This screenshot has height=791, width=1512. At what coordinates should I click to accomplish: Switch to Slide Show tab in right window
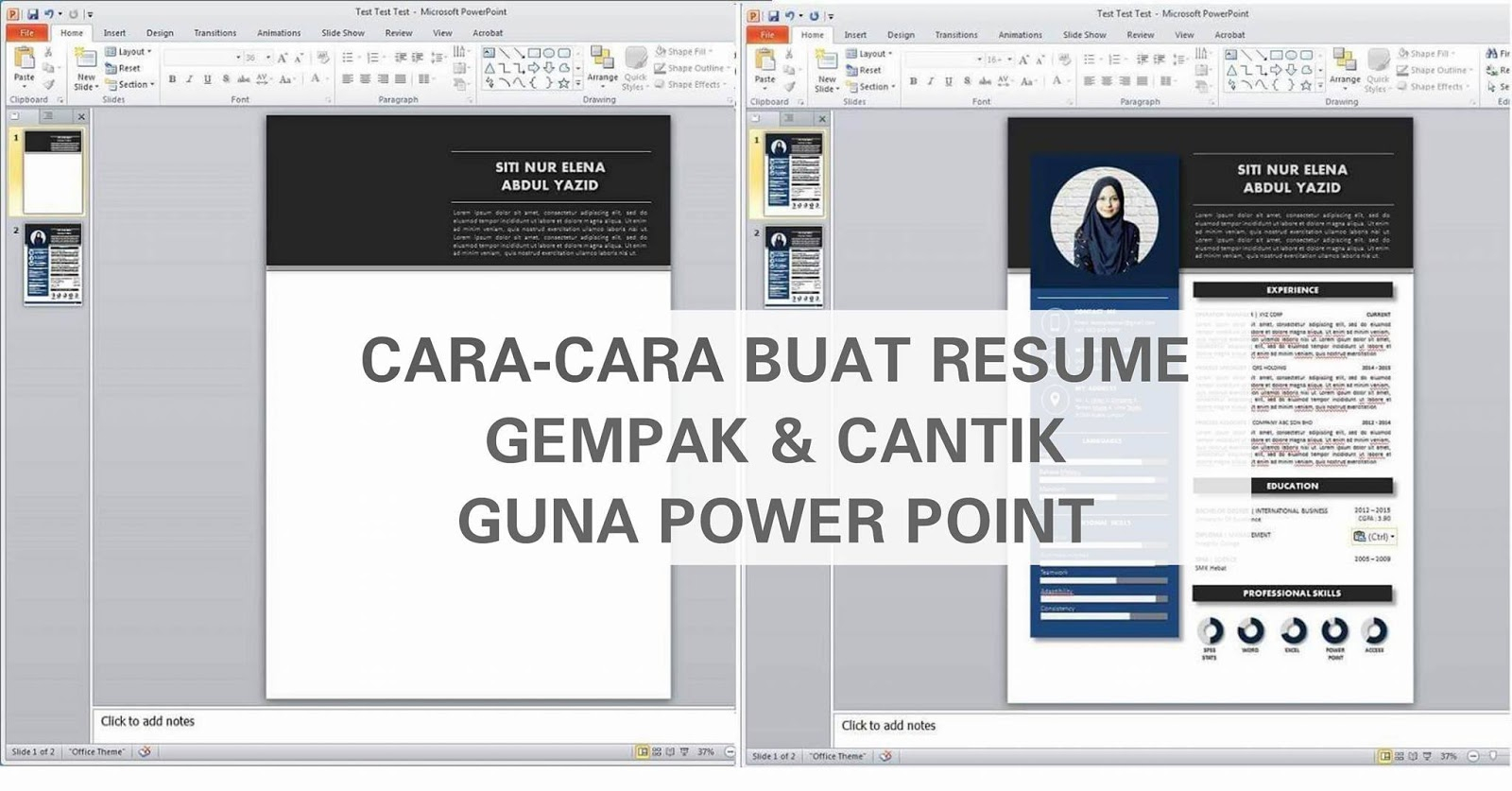pos(1084,35)
